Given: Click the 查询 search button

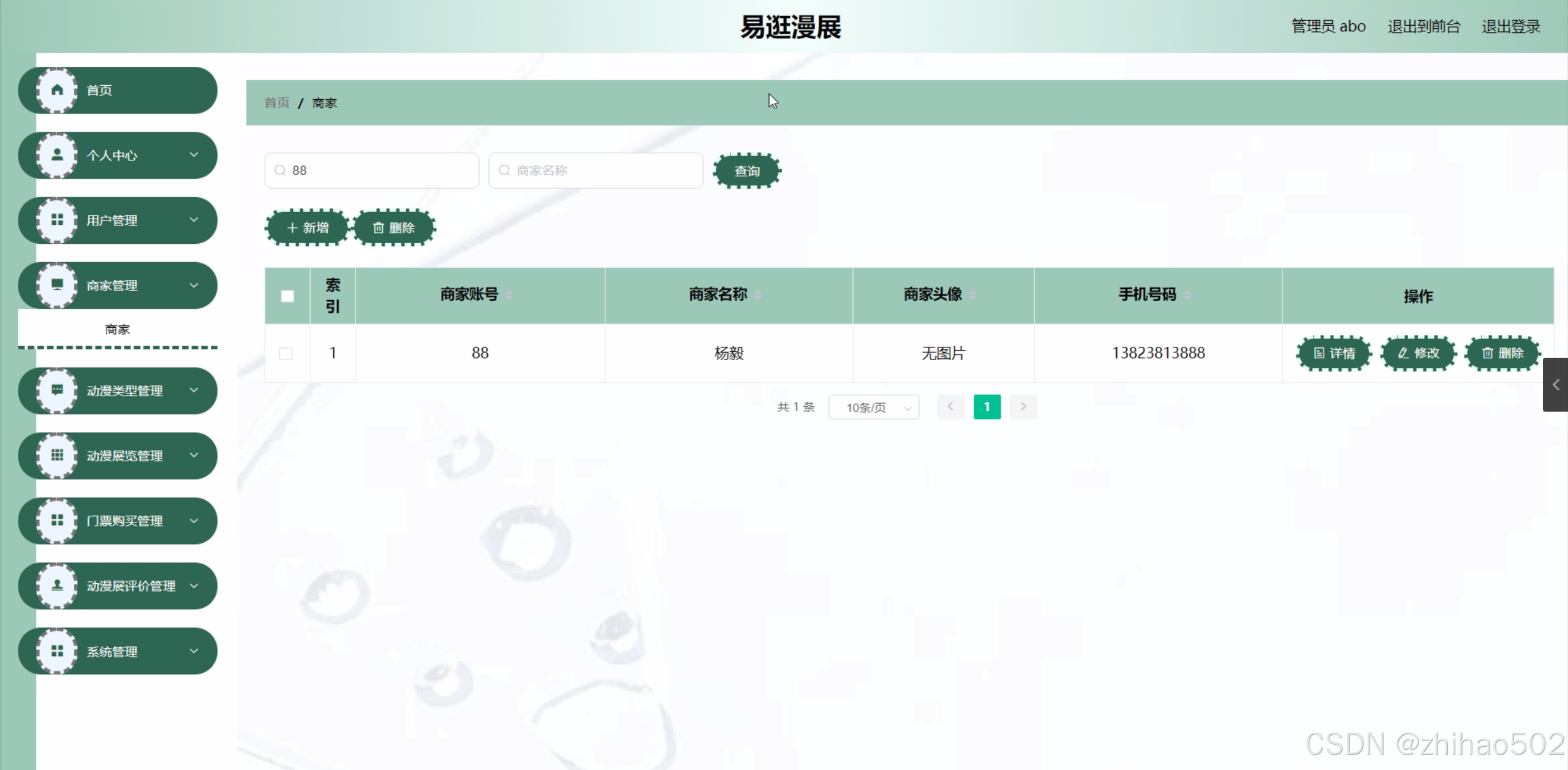Looking at the screenshot, I should coord(746,171).
